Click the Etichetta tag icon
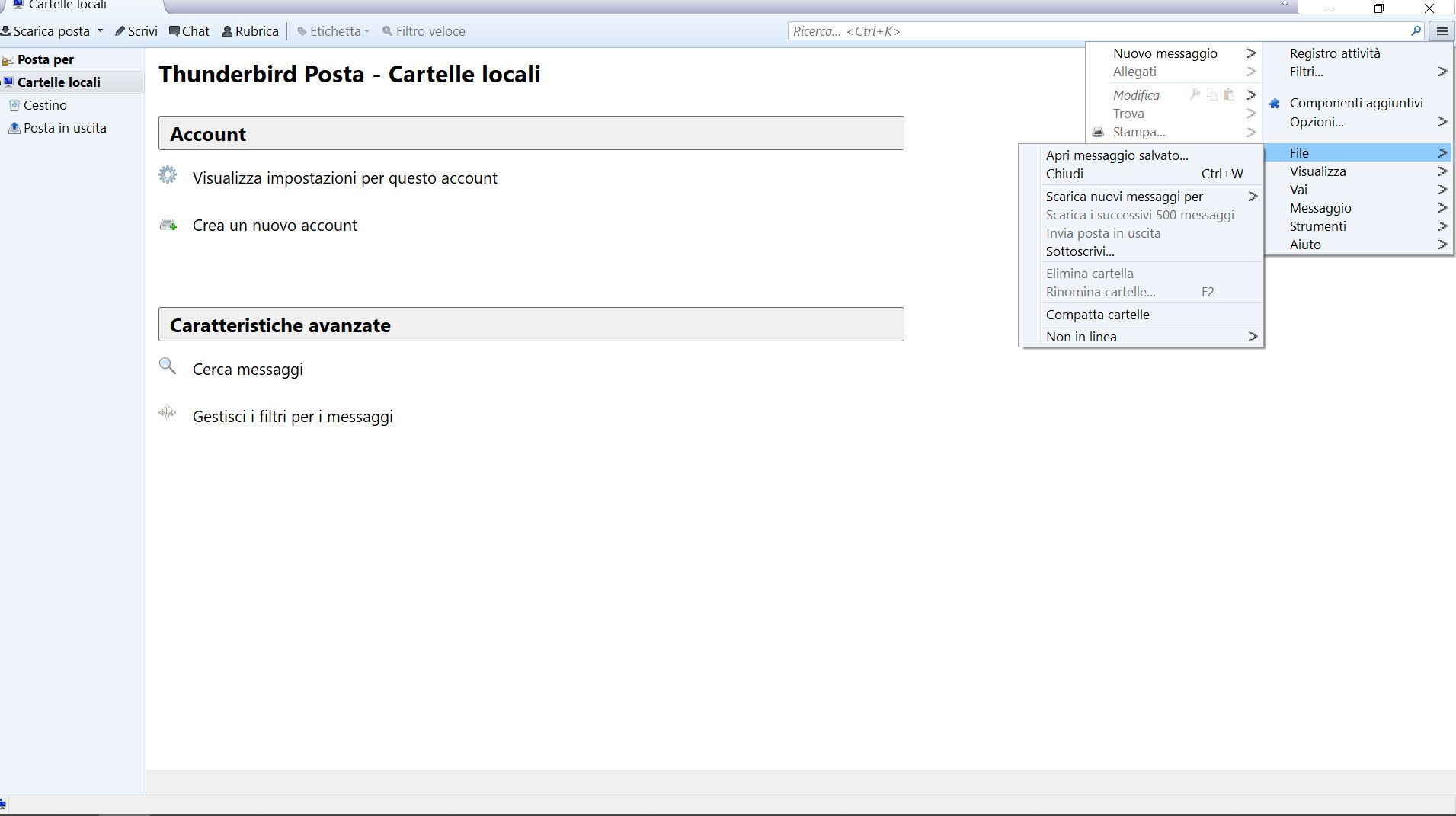This screenshot has height=816, width=1456. pyautogui.click(x=302, y=31)
